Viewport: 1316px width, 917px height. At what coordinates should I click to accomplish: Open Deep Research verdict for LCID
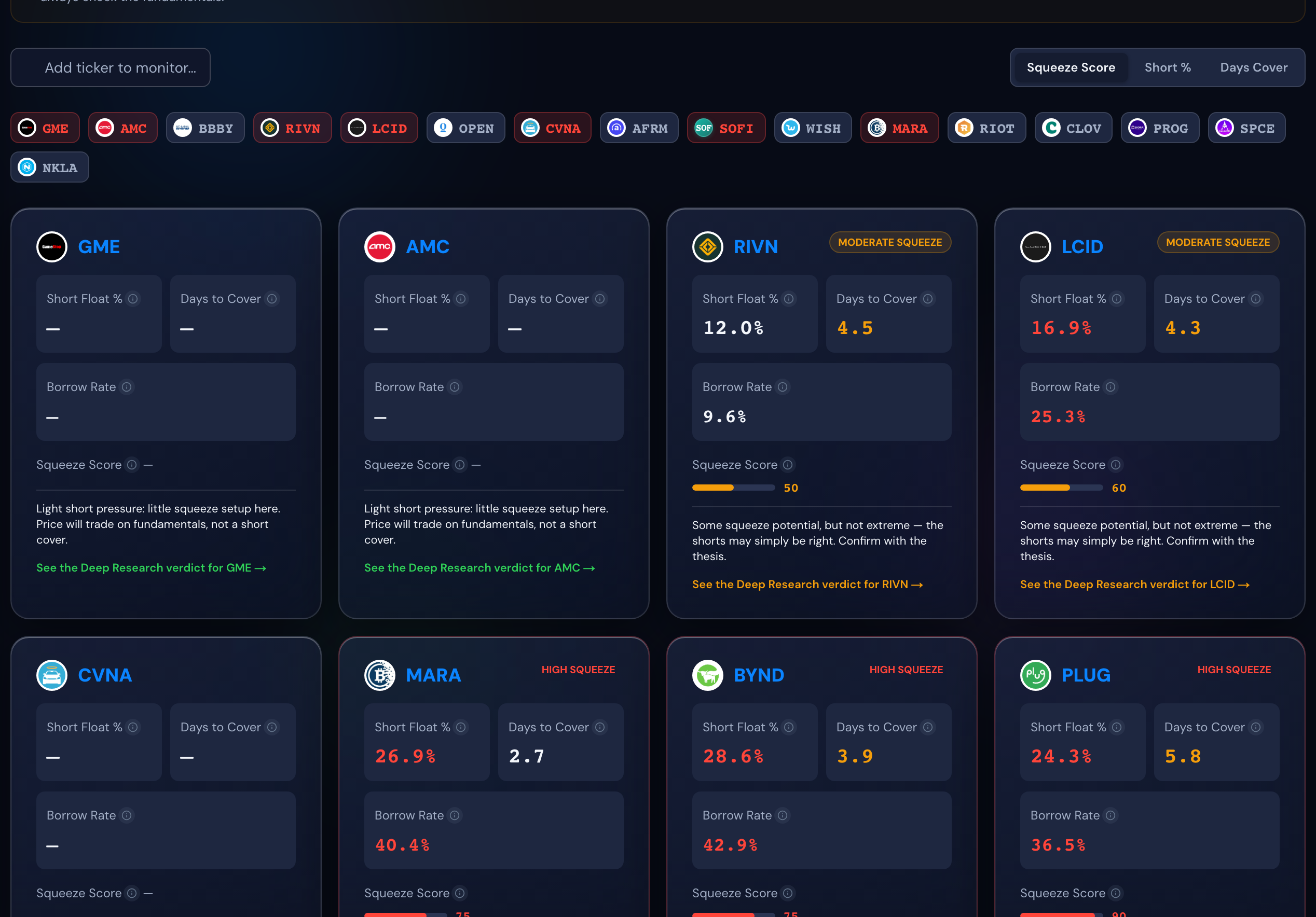coord(1135,585)
